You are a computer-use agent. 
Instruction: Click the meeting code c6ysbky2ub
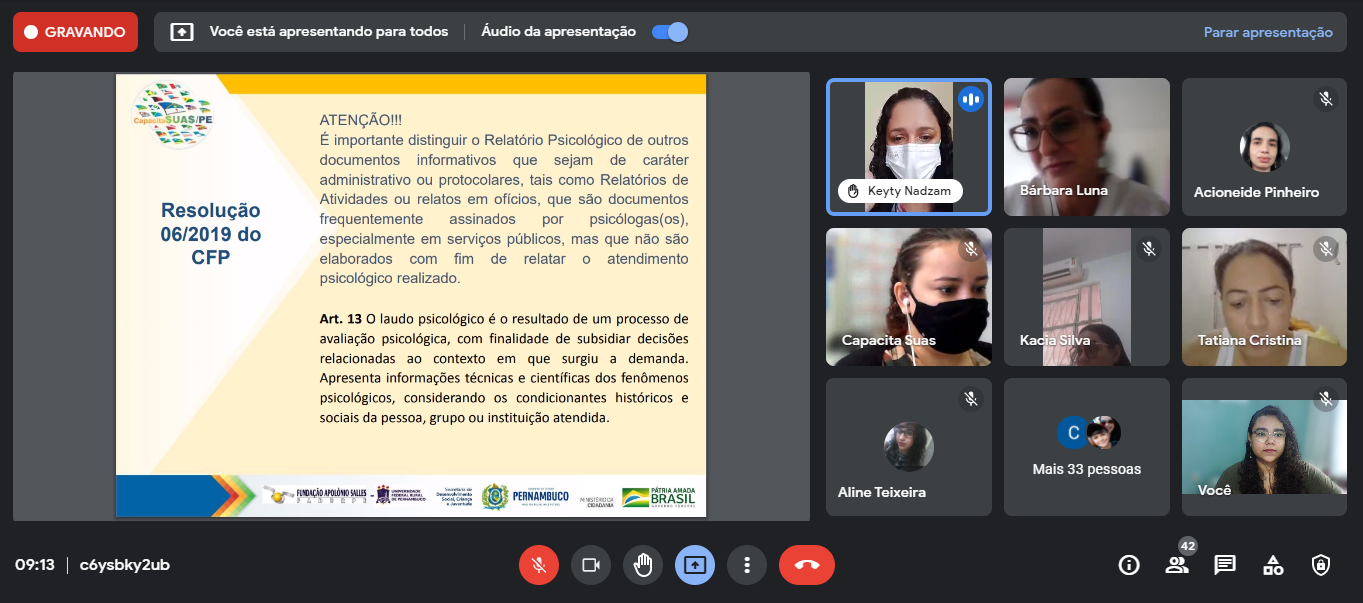tap(125, 565)
